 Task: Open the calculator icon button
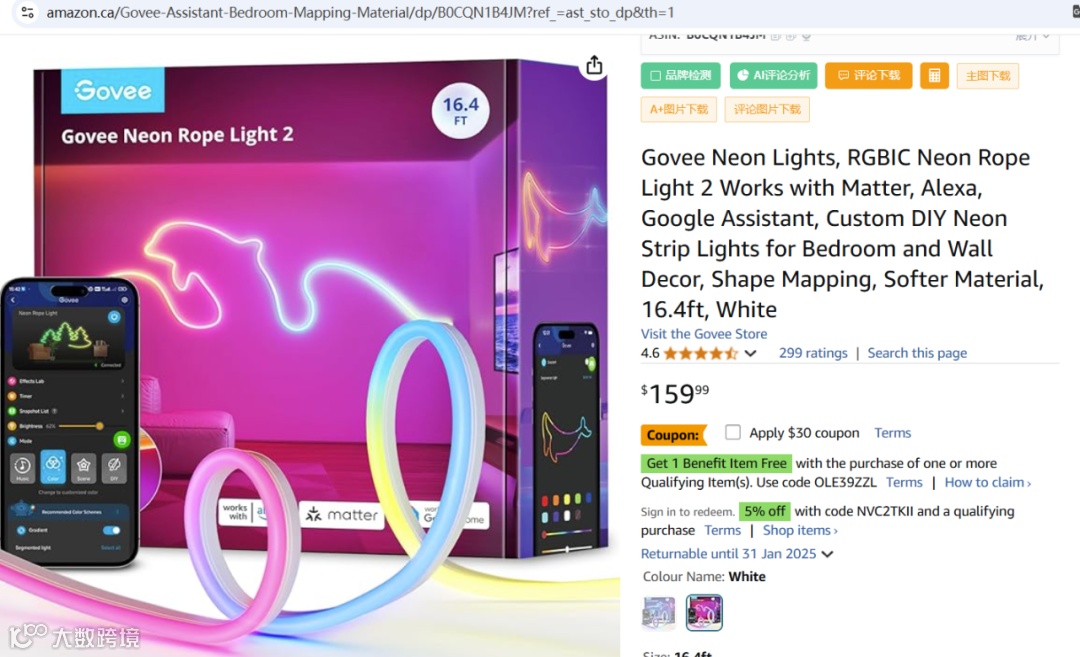coord(934,76)
